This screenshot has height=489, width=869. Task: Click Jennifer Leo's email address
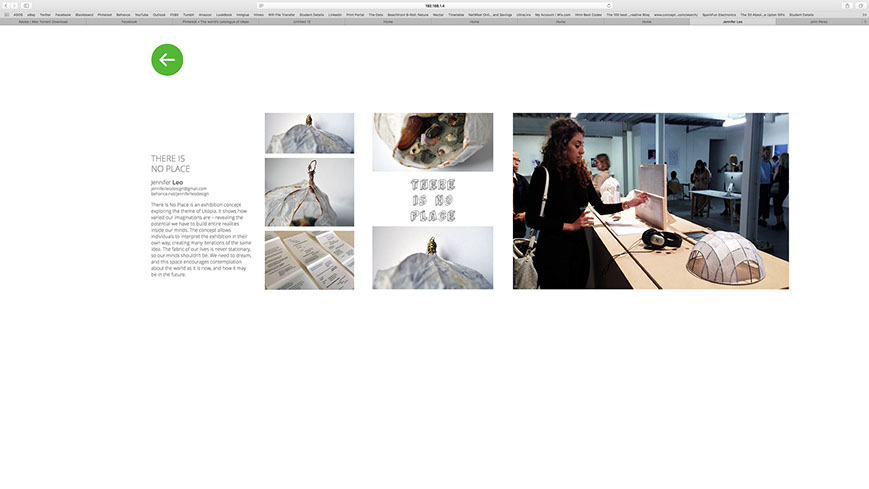click(x=179, y=188)
